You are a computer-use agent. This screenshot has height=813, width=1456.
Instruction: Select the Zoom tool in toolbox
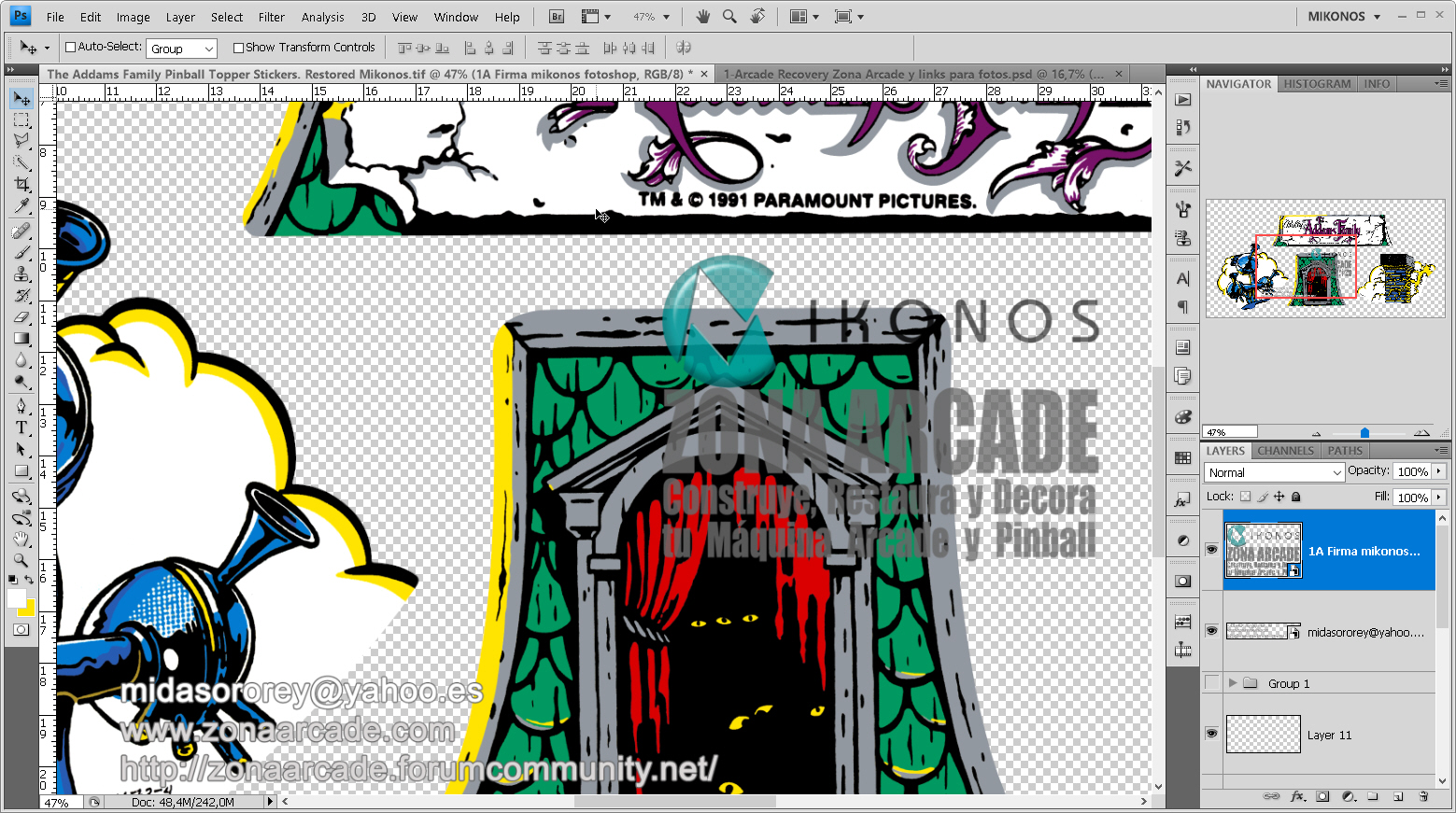click(21, 560)
